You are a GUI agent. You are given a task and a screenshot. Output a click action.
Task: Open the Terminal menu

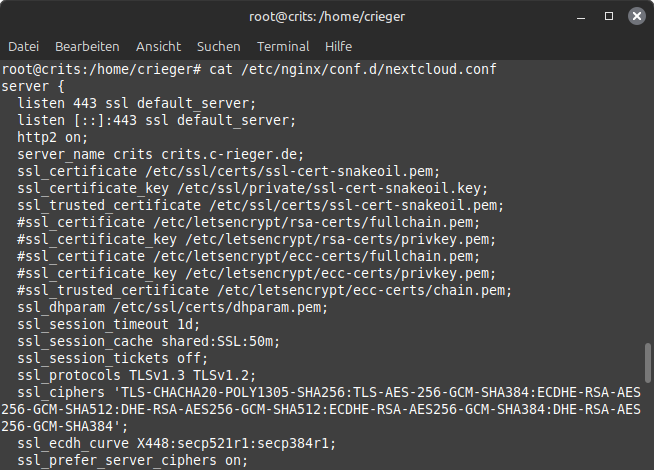tap(283, 46)
